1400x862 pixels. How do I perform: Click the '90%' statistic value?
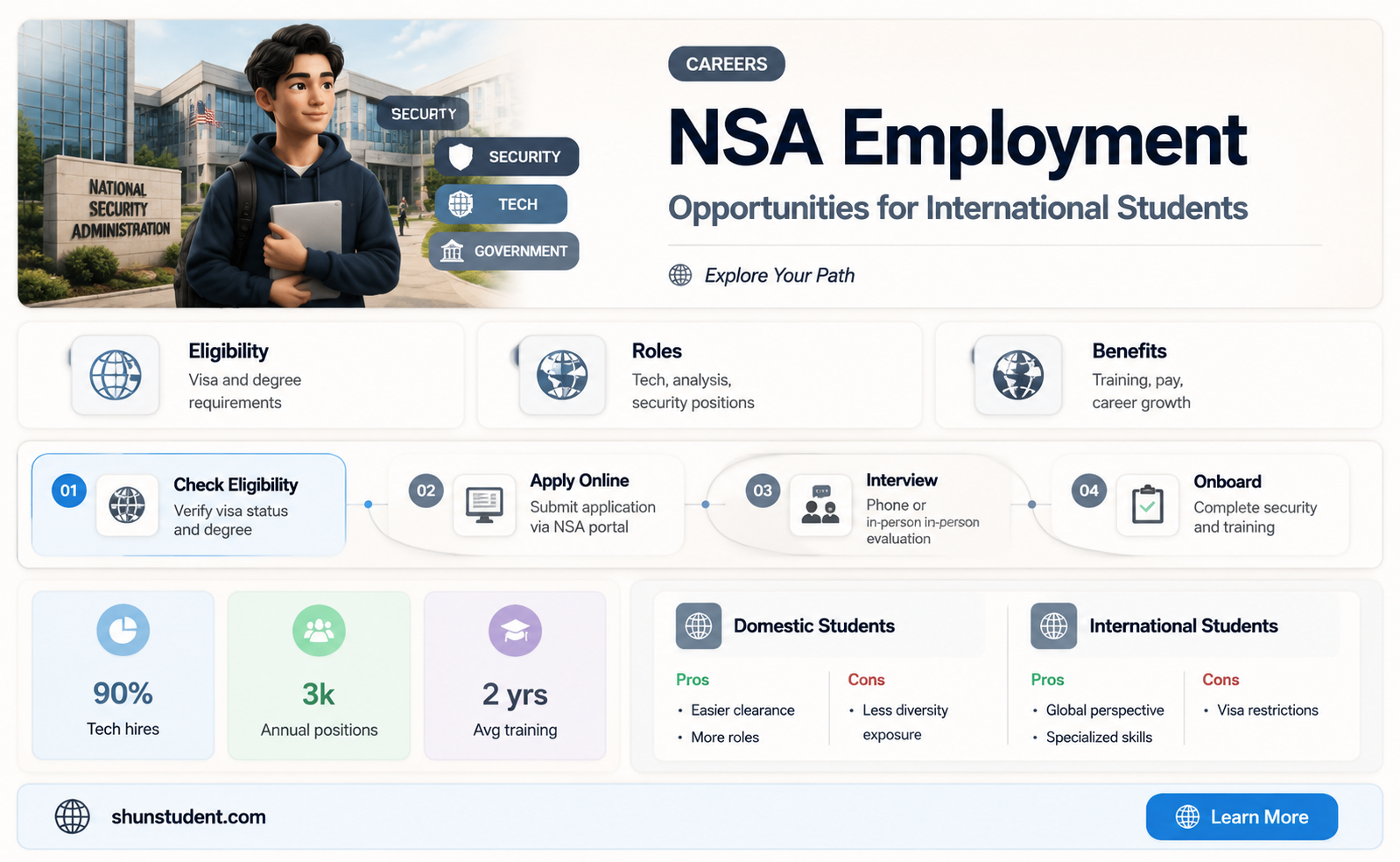[123, 694]
